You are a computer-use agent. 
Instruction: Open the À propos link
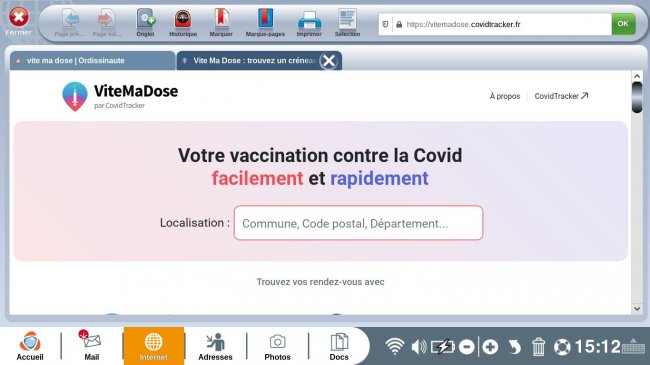click(x=504, y=96)
